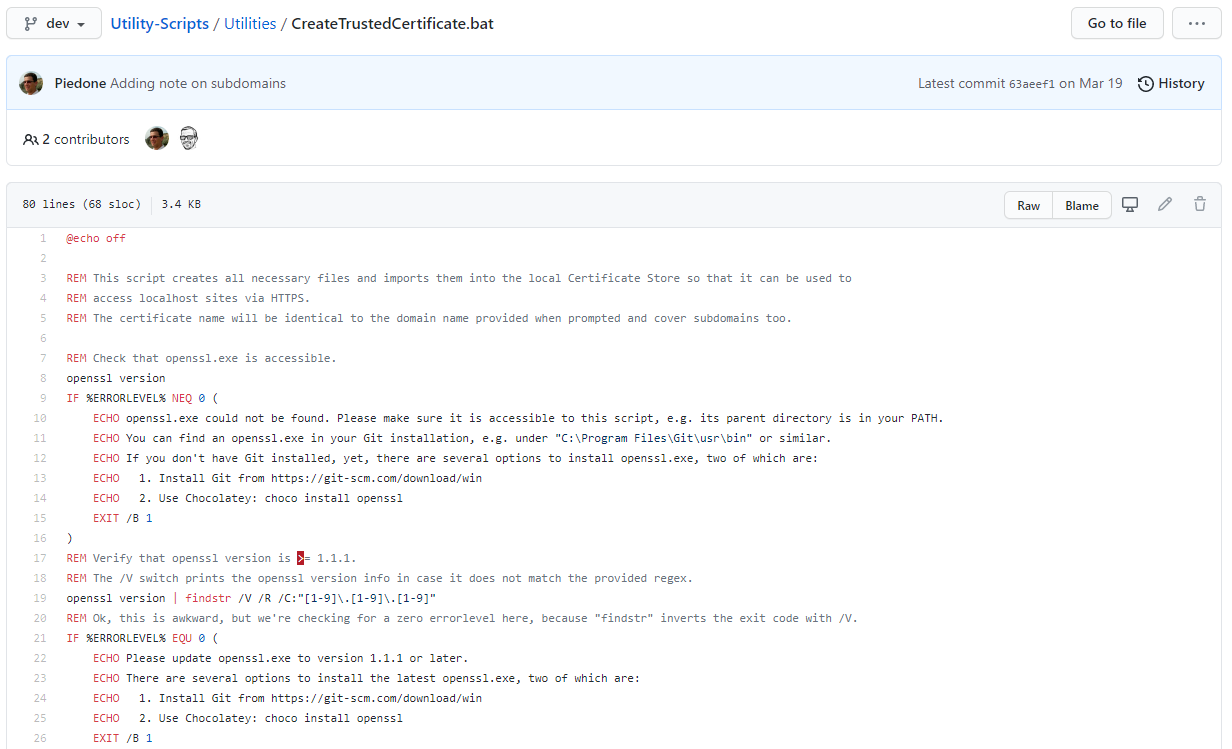Click the closing parenthesis on line 16
This screenshot has width=1232, height=749.
69,538
